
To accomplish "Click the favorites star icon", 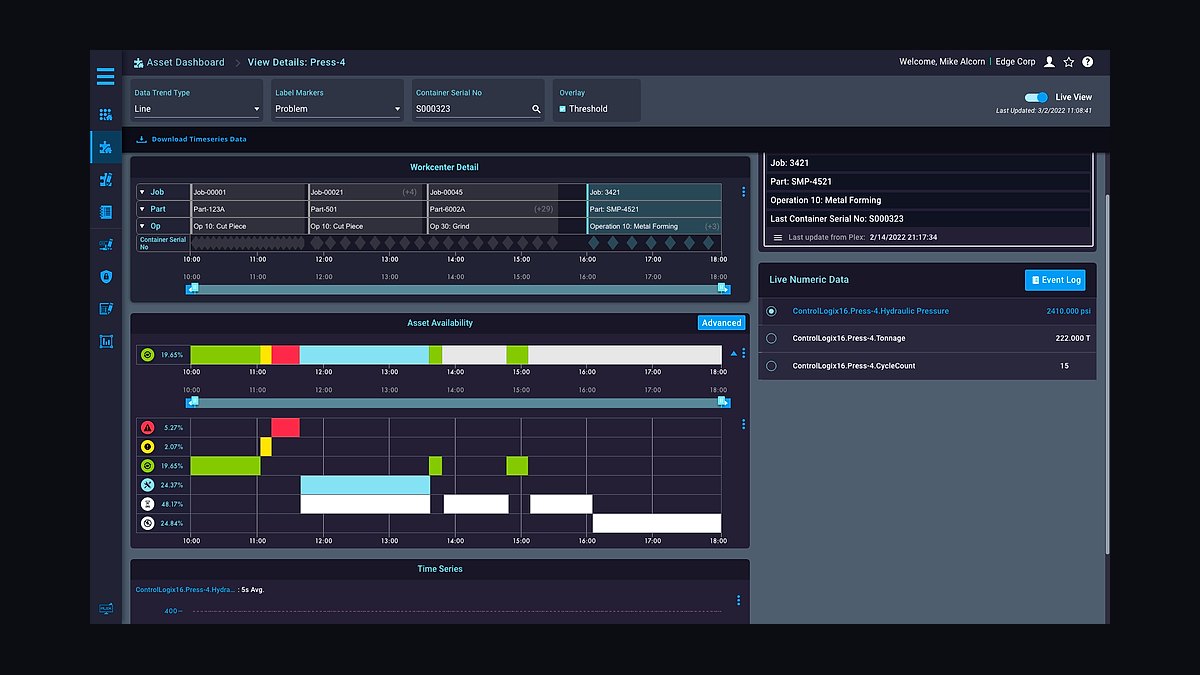I will pyautogui.click(x=1069, y=62).
